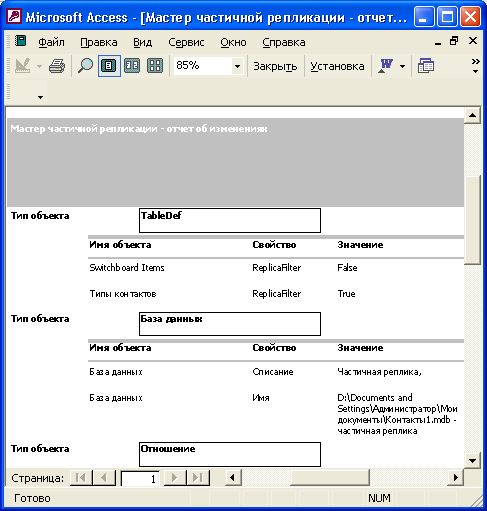Click the vertical scrollbar down arrow
Viewport: 487px width, 511px height.
[472, 461]
